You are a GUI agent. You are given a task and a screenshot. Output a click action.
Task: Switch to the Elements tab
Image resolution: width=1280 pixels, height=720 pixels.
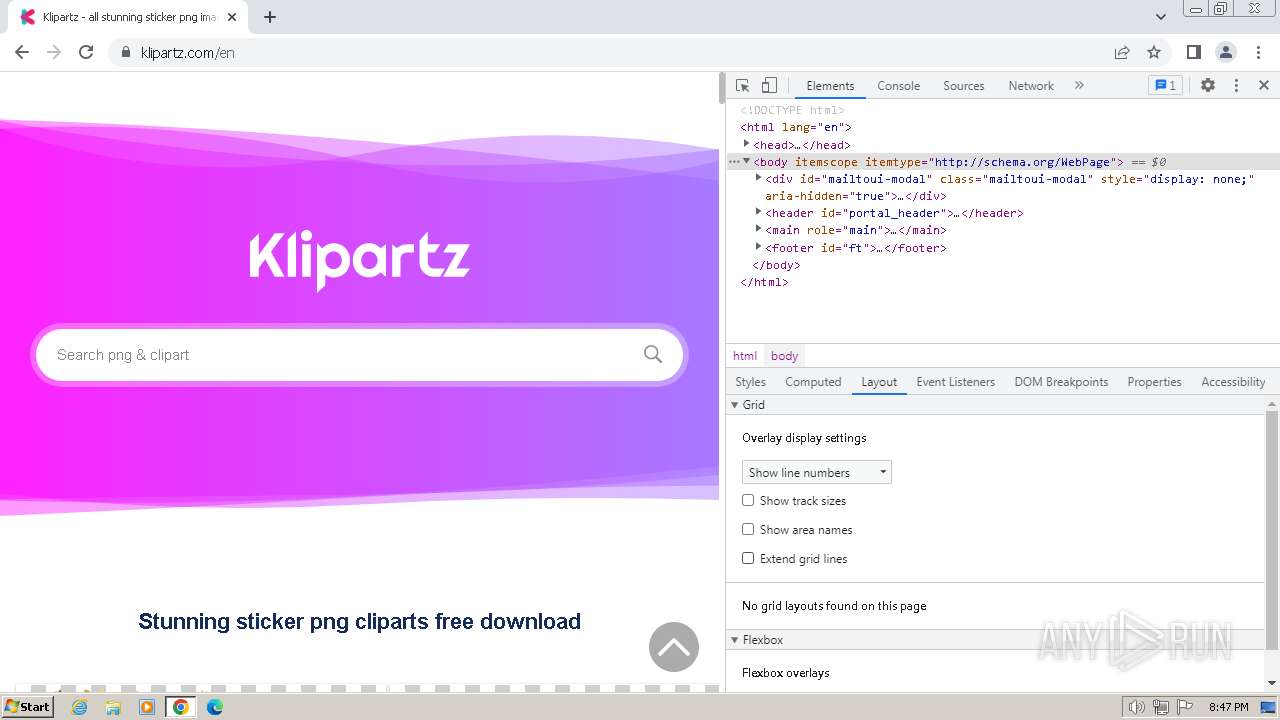click(830, 86)
